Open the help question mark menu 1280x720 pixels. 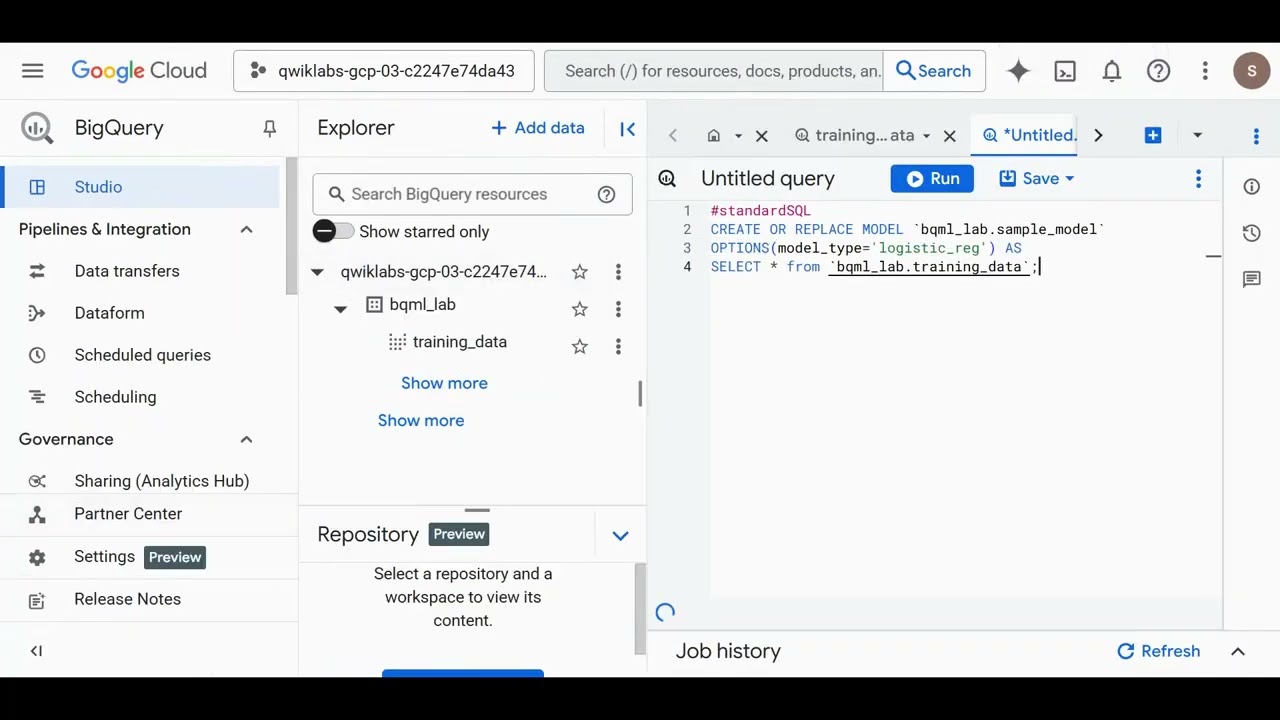1158,71
